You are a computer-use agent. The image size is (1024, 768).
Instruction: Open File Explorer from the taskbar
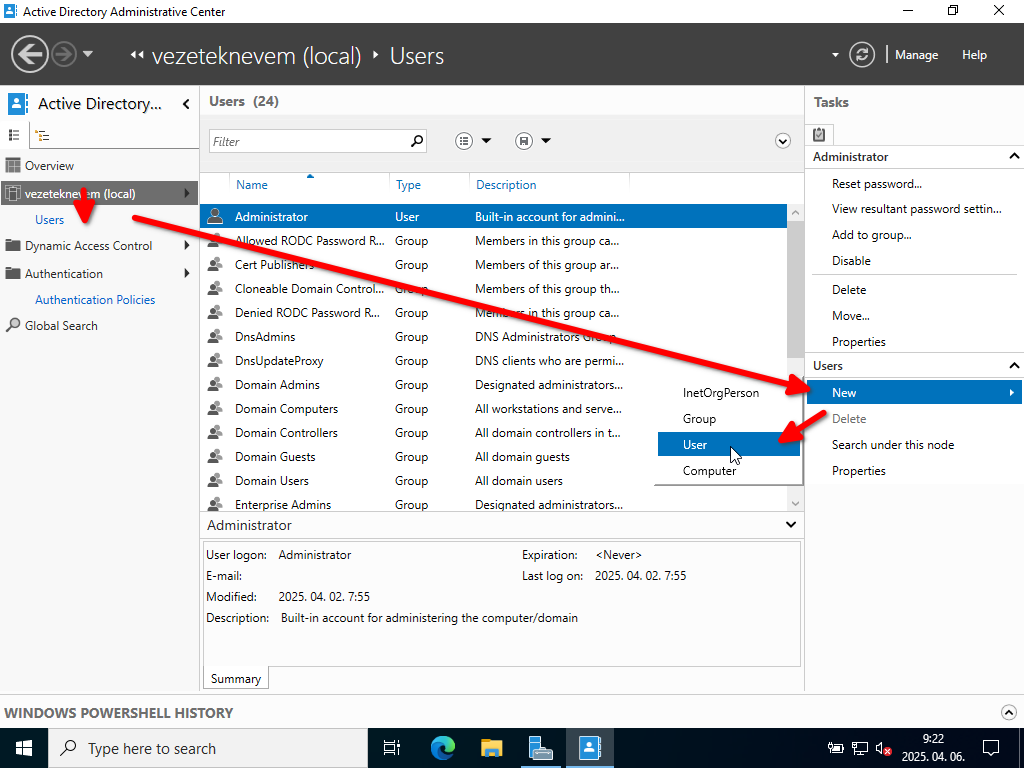(x=491, y=748)
